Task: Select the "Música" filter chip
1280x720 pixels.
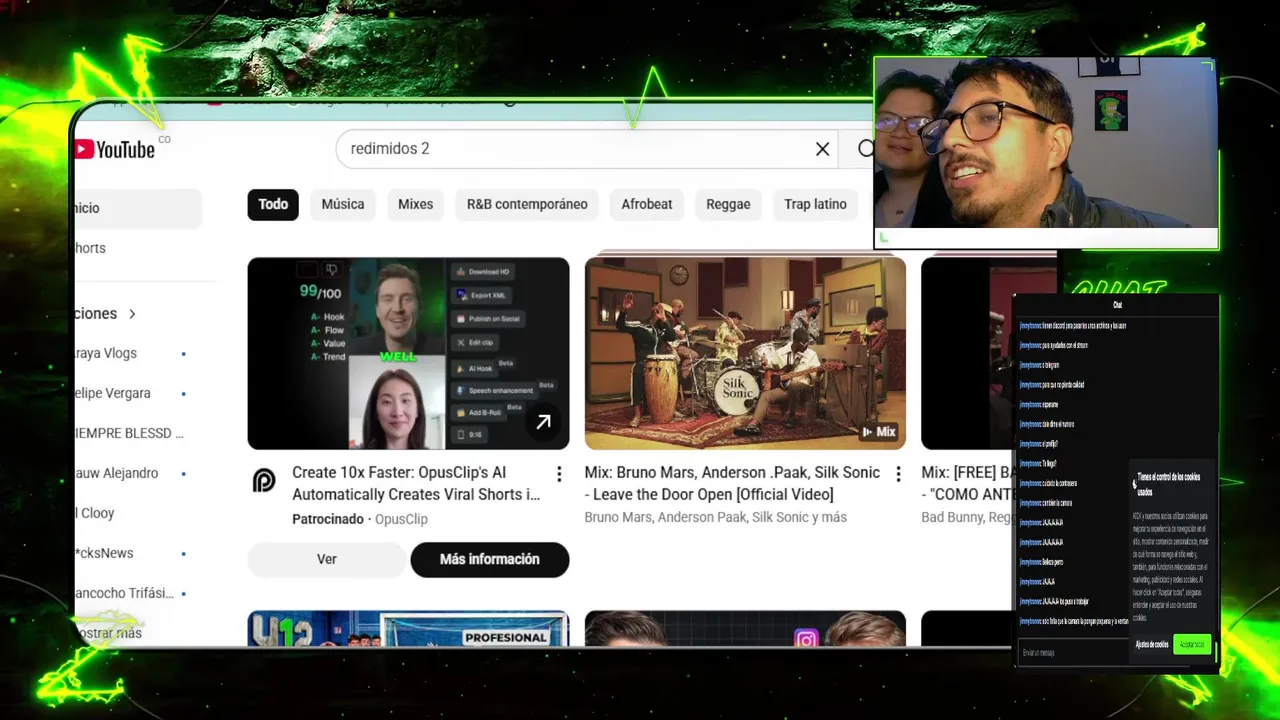Action: point(343,204)
